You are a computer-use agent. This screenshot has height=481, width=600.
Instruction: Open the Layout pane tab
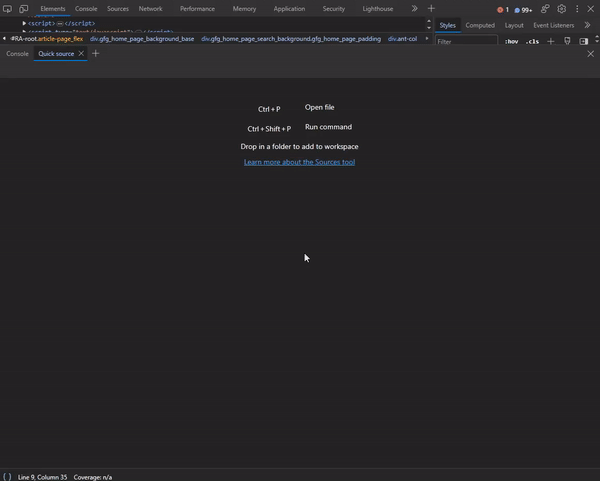(x=514, y=25)
